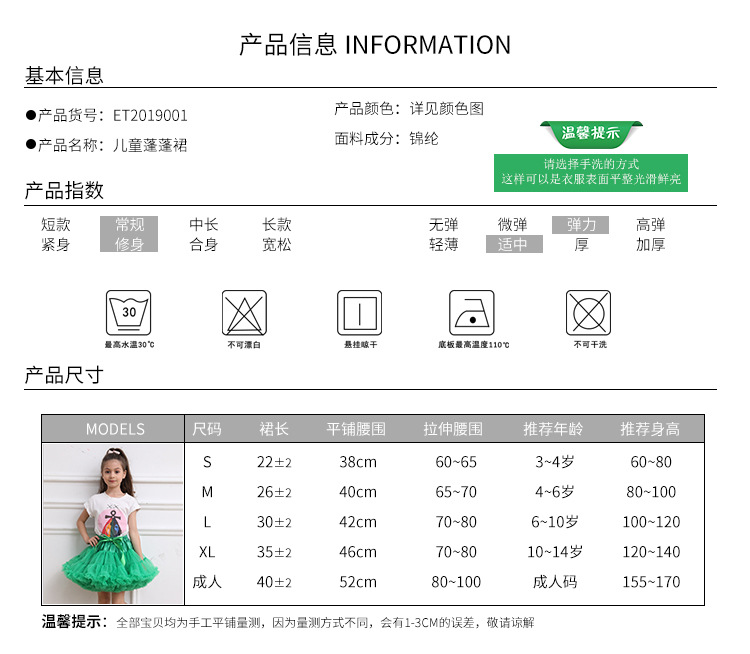Click the 裙长 column header
The height and width of the screenshot is (654, 750).
(x=274, y=429)
